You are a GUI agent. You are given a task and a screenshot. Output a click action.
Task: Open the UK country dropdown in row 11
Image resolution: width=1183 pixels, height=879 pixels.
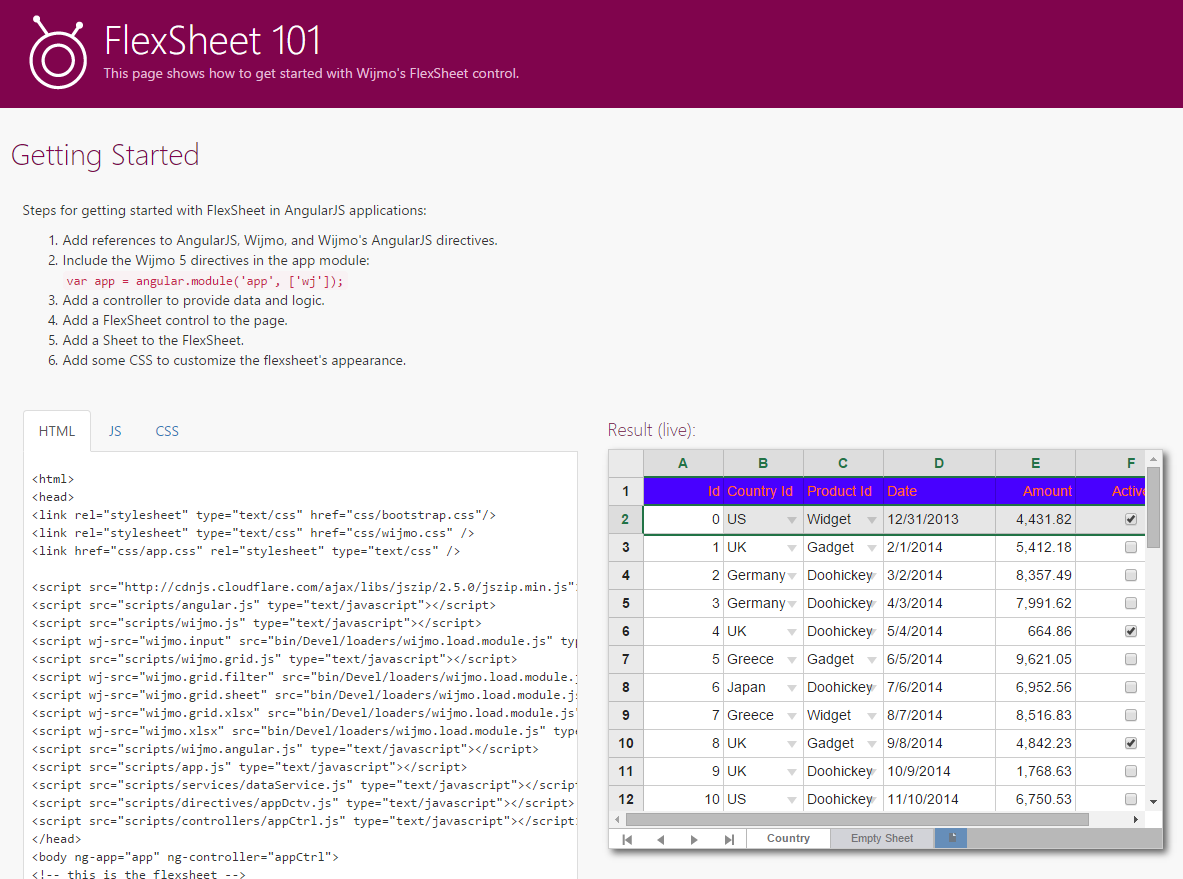(x=791, y=772)
